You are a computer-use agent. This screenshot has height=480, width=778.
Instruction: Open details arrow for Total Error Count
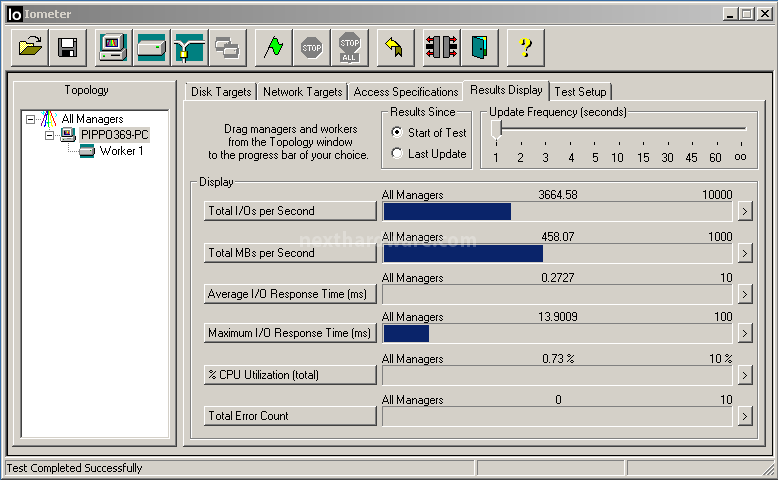point(745,416)
